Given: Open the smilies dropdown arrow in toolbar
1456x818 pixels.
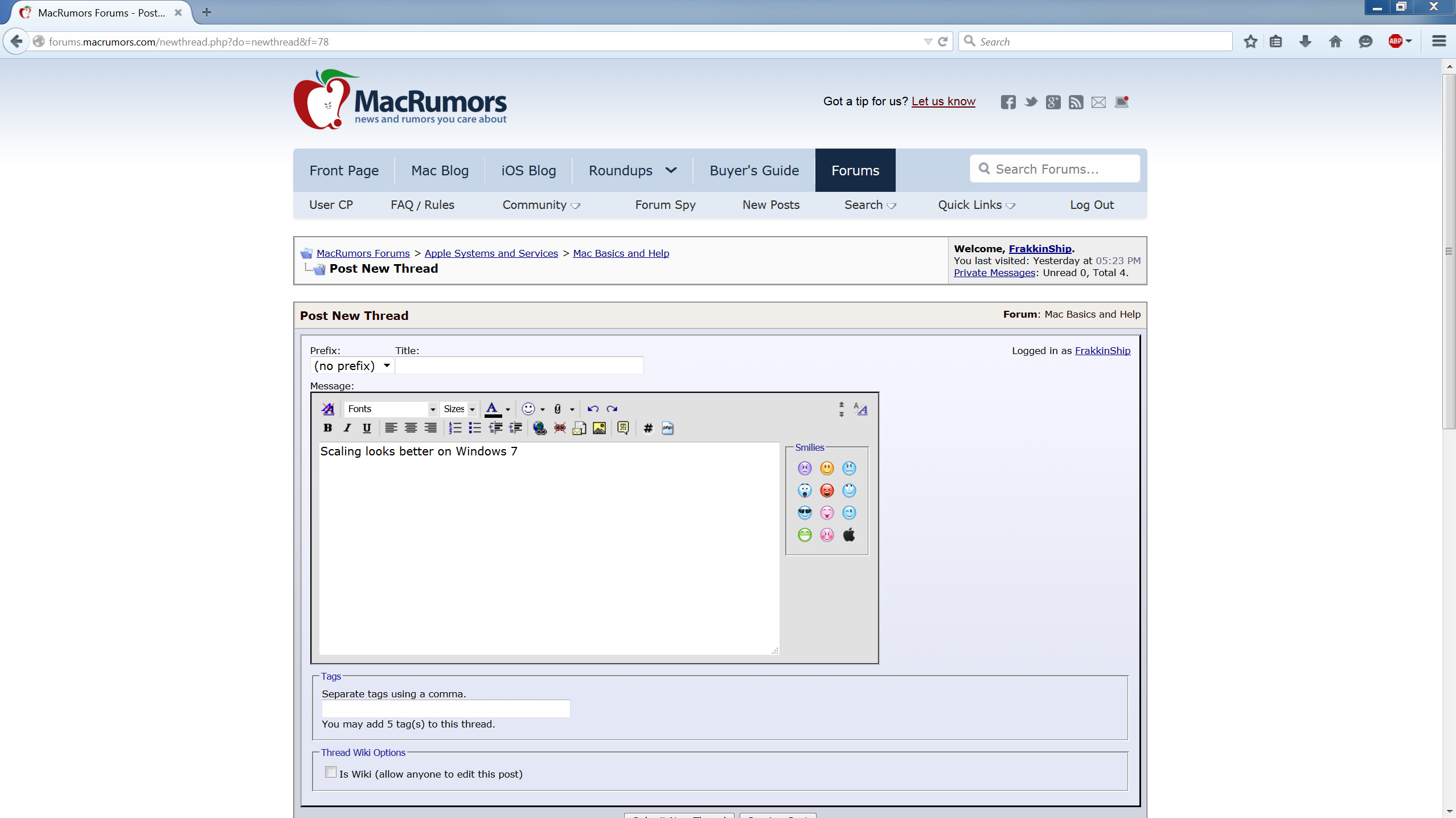Looking at the screenshot, I should point(543,409).
